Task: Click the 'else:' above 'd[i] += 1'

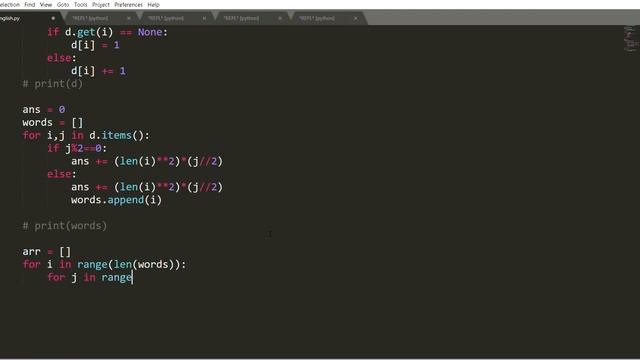Action: click(62, 58)
